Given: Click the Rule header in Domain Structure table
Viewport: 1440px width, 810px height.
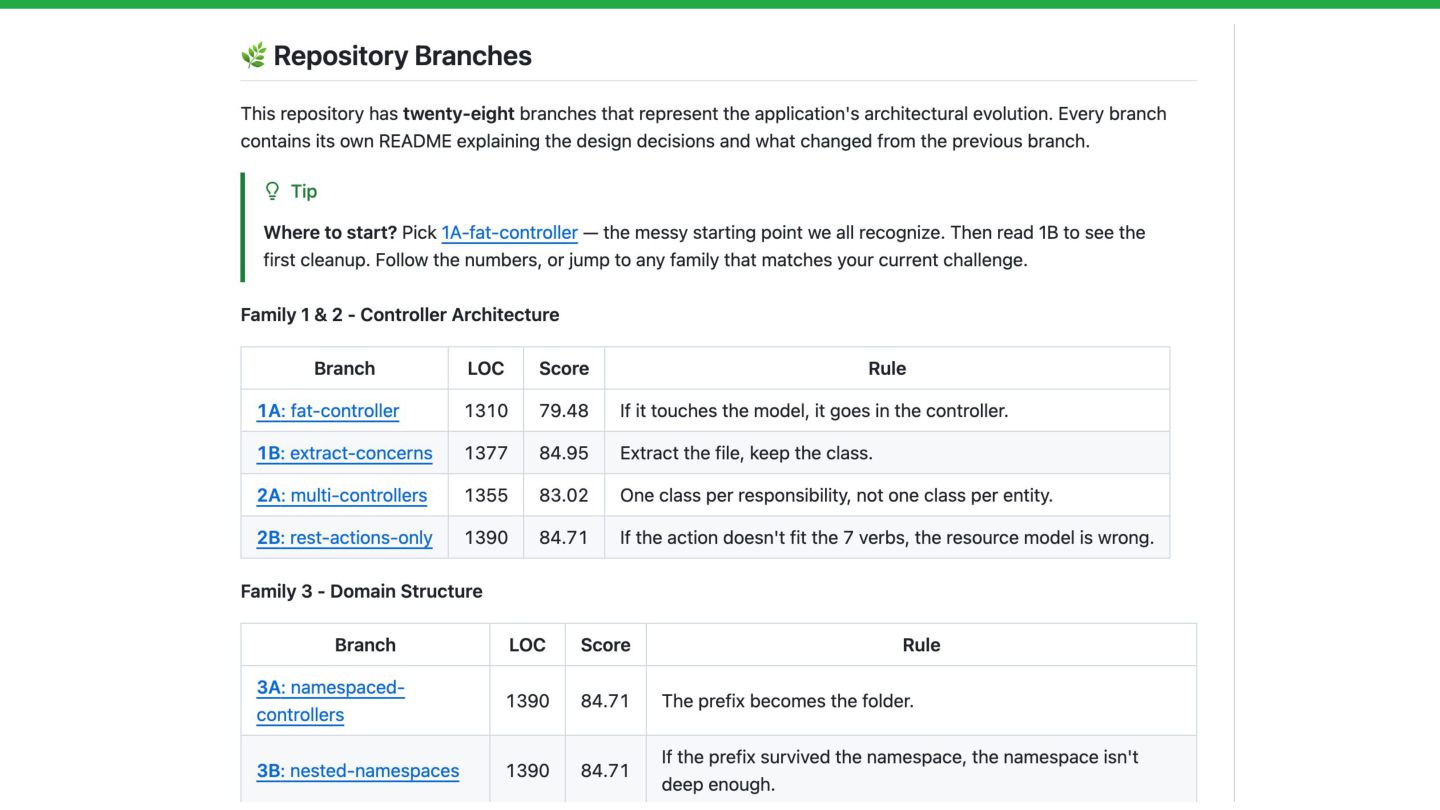Looking at the screenshot, I should click(x=921, y=645).
